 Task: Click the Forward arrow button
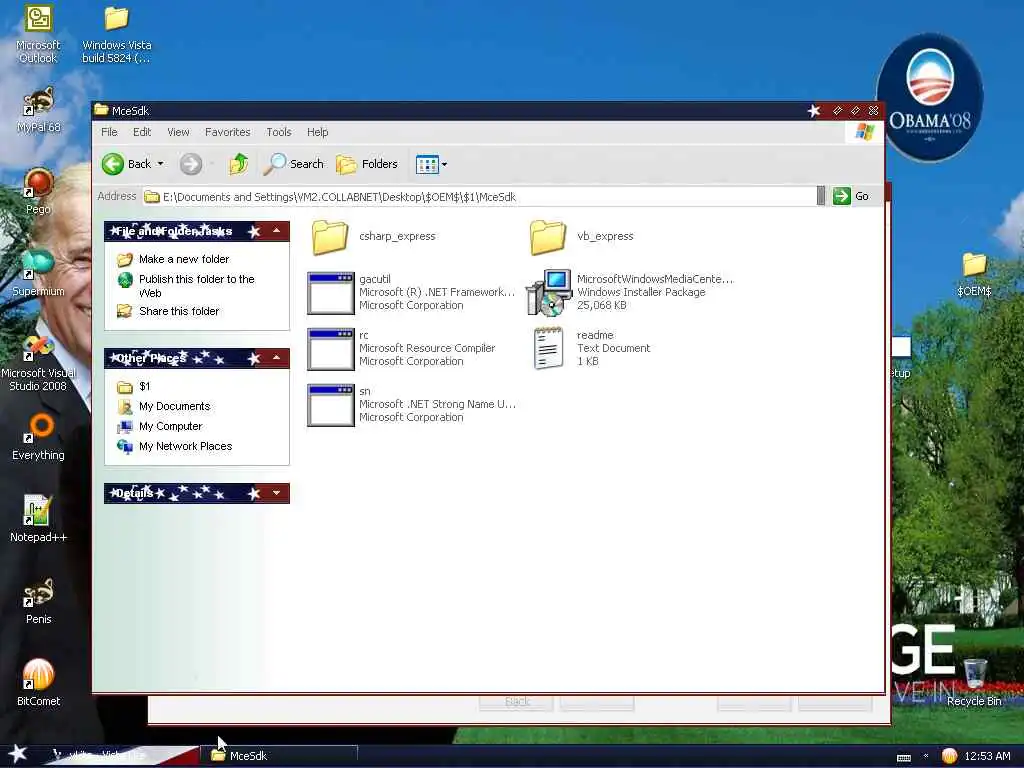(191, 164)
